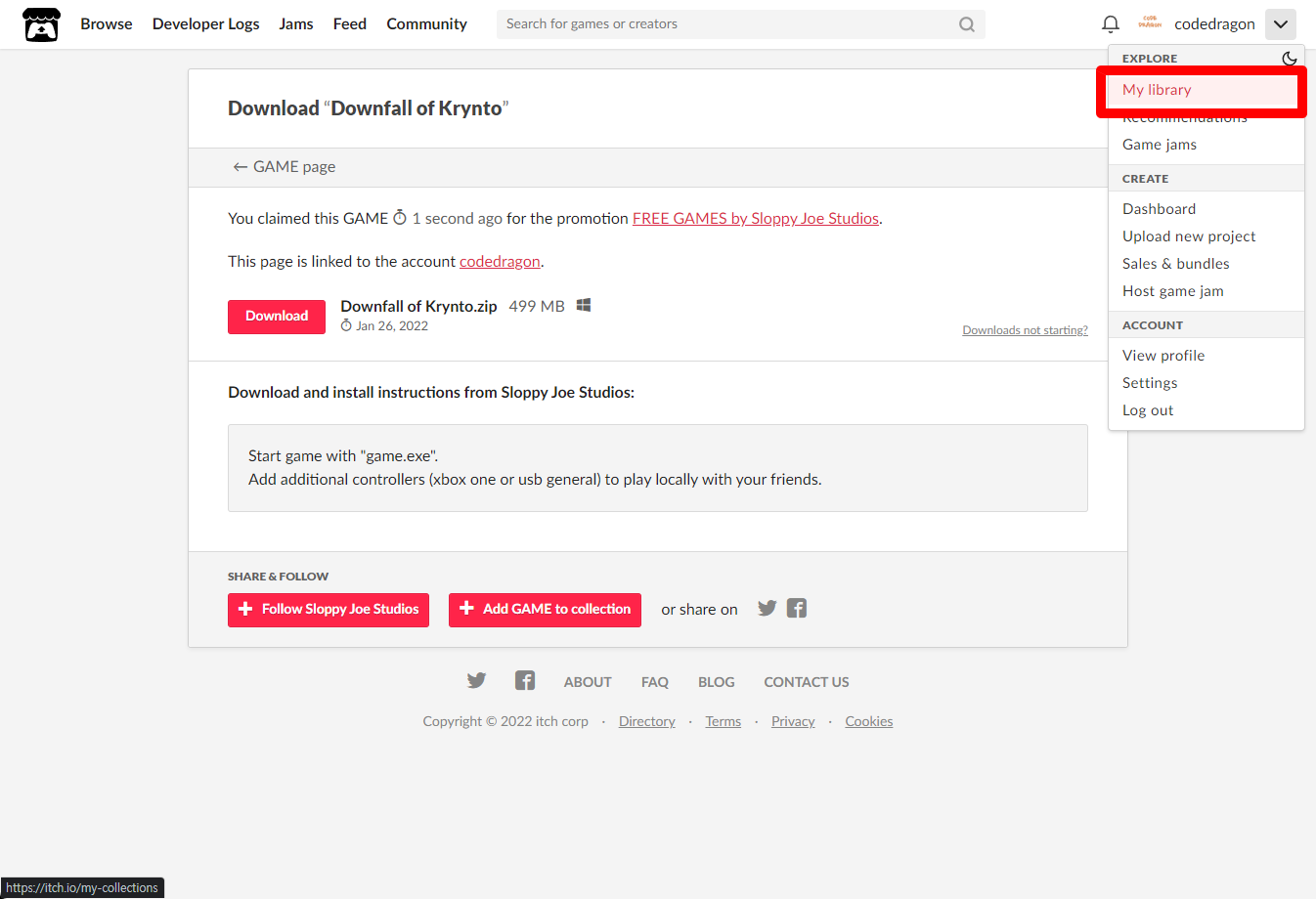Open the Privacy link
The image size is (1316, 899).
pyautogui.click(x=793, y=721)
